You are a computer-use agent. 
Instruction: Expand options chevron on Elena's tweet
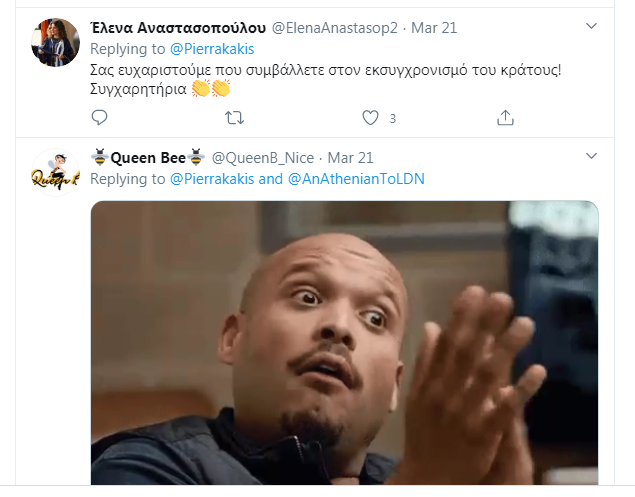click(592, 26)
